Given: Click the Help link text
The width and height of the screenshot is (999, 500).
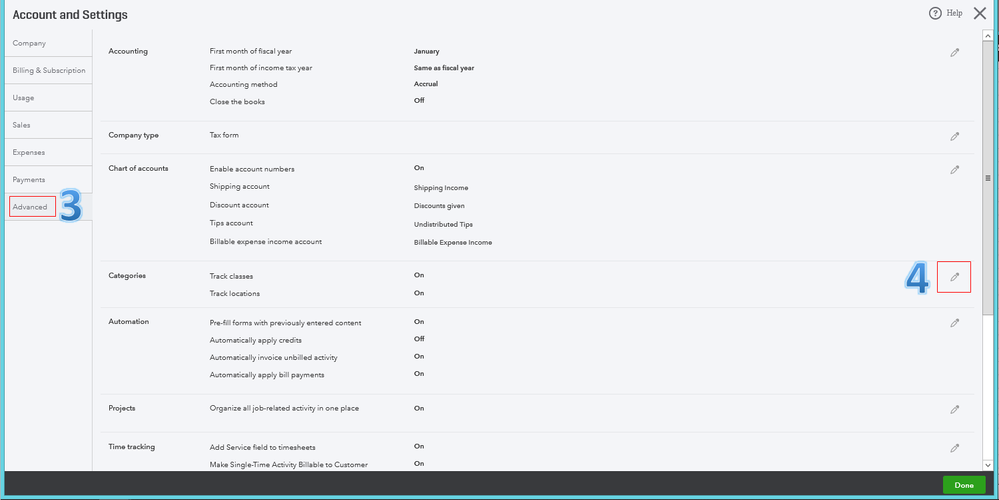Looking at the screenshot, I should click(x=954, y=13).
